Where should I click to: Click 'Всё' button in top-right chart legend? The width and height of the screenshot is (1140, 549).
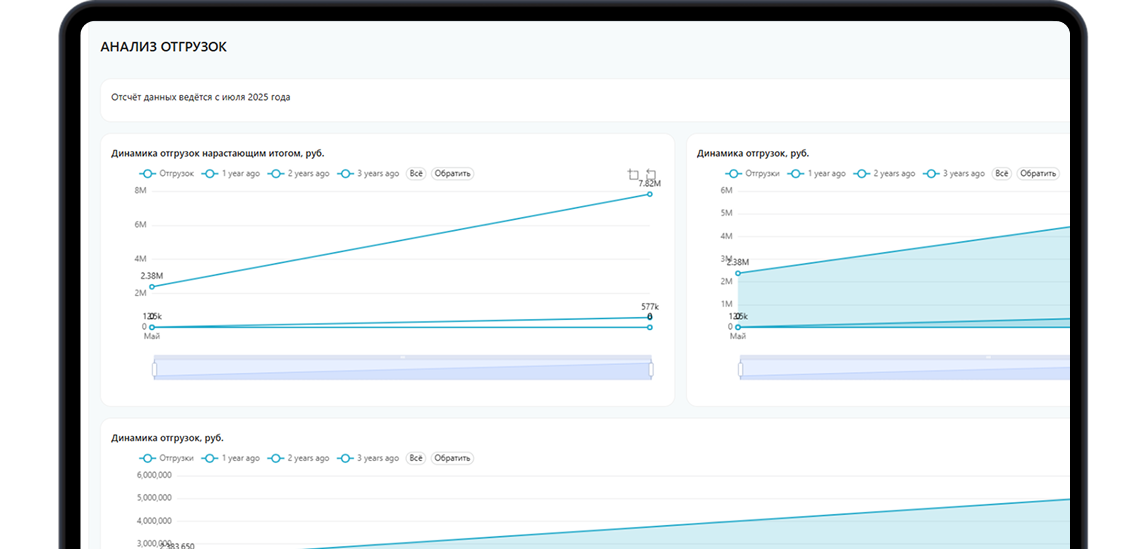click(1002, 174)
